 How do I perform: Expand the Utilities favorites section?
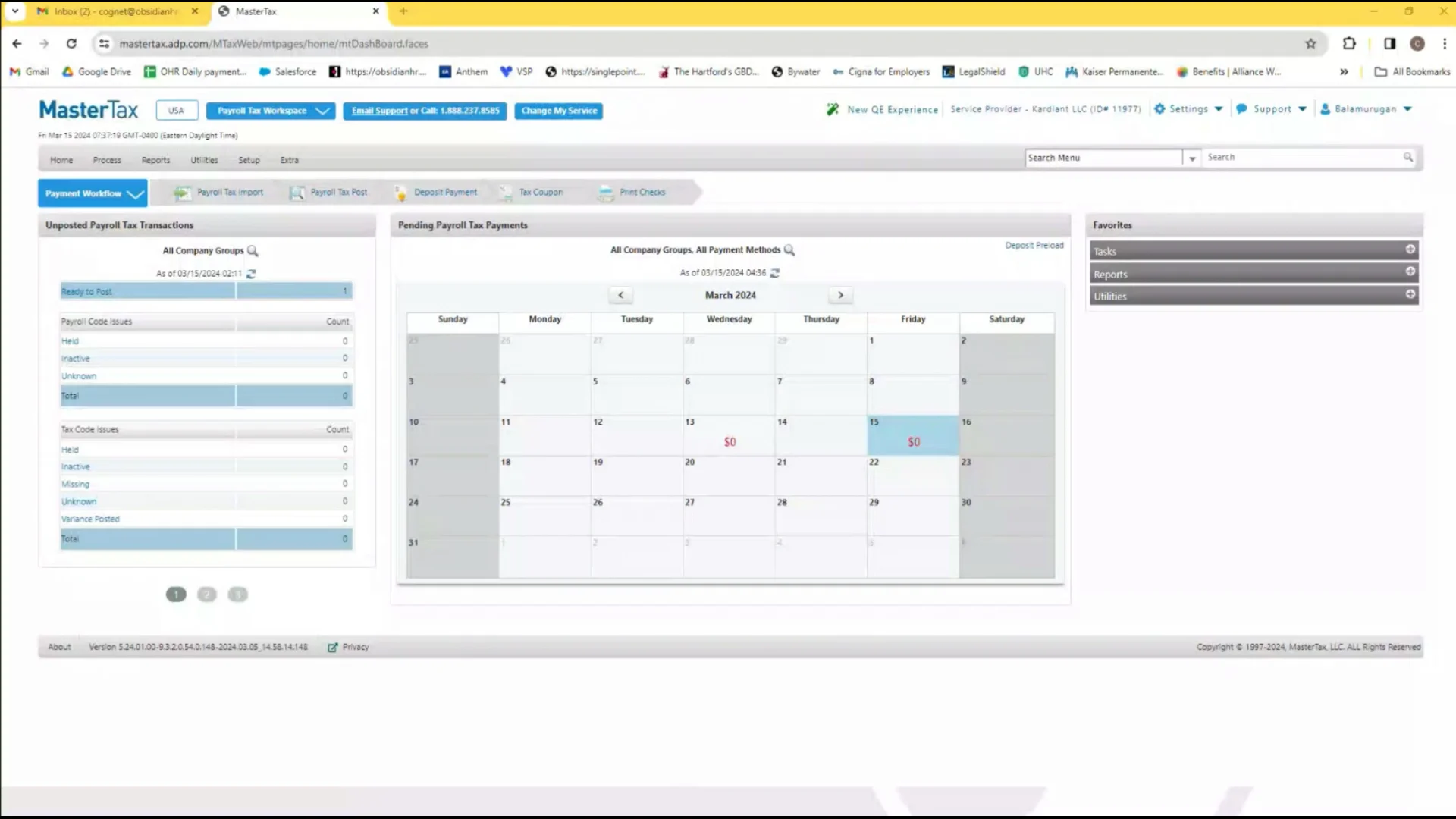point(1254,296)
